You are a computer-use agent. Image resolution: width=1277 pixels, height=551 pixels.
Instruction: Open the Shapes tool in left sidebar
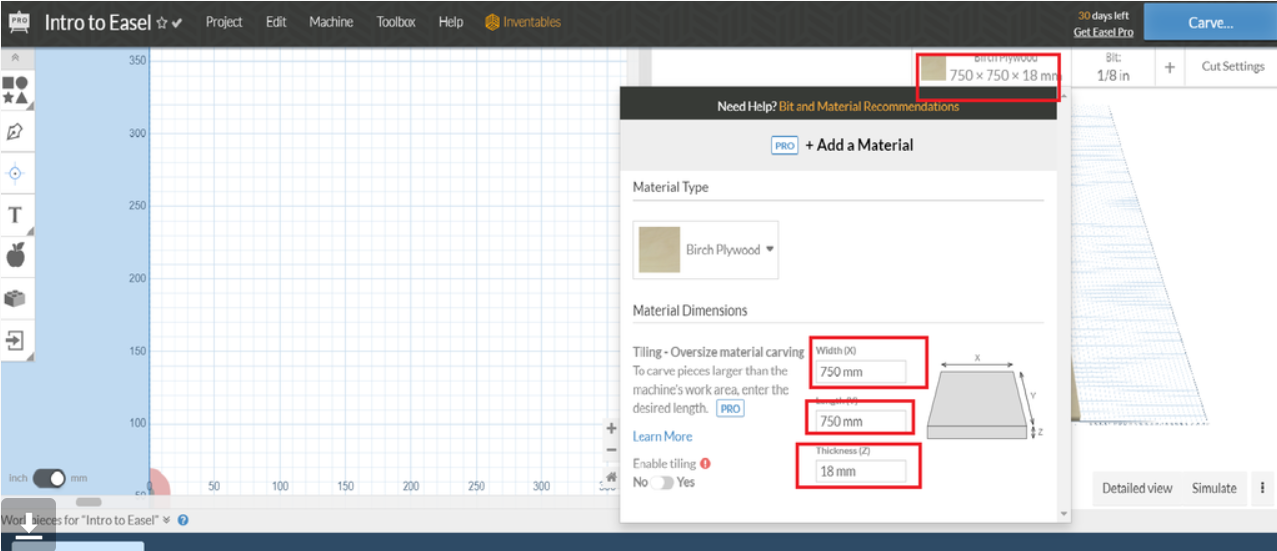[x=15, y=90]
